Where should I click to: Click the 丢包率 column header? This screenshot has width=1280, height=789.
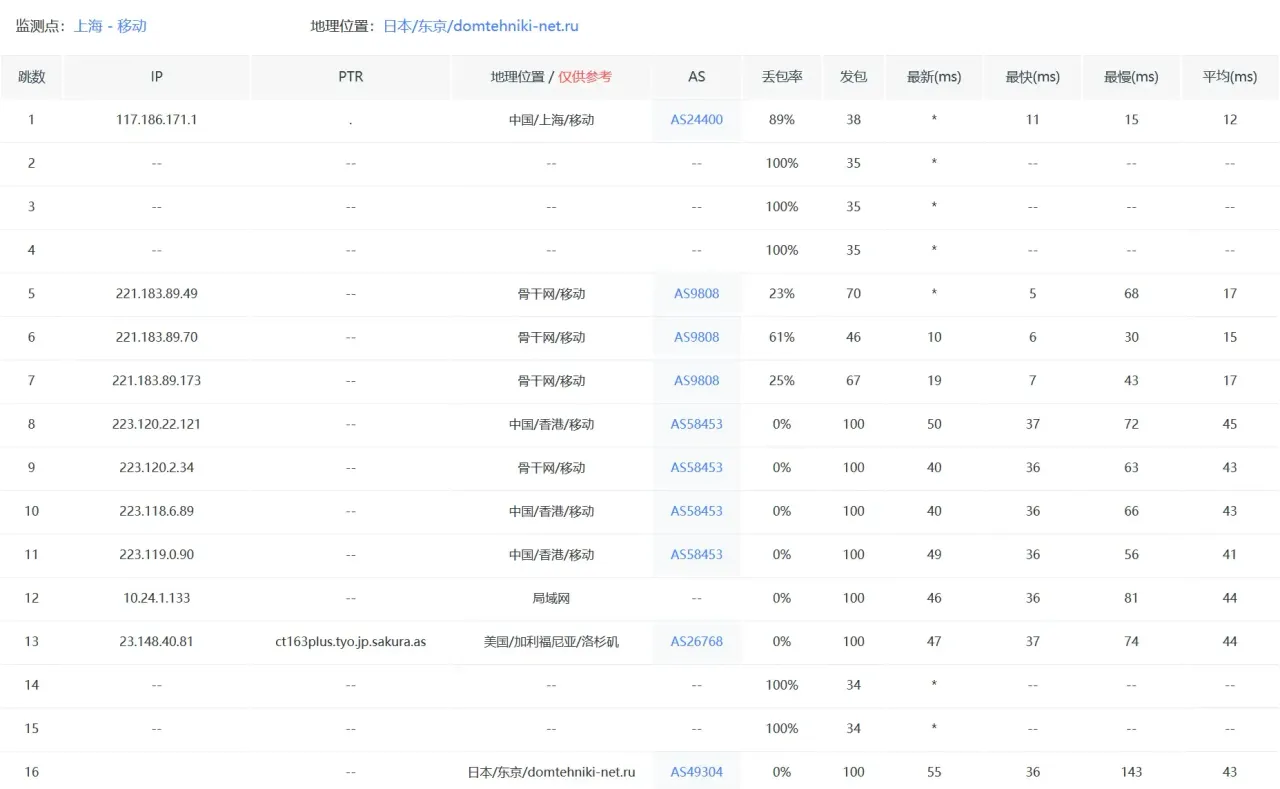782,76
